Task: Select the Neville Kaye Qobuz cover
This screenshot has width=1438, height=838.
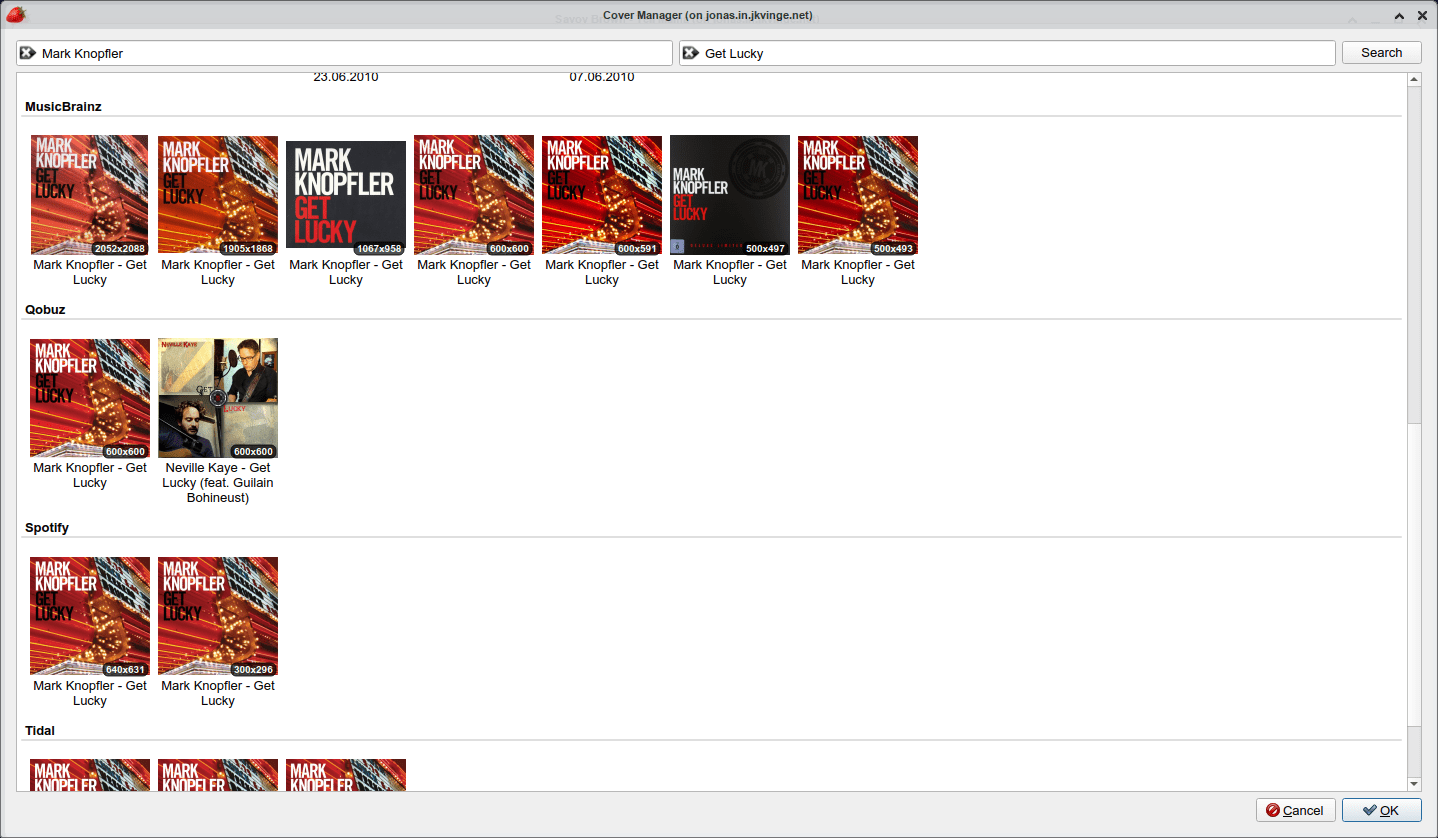Action: (x=218, y=398)
